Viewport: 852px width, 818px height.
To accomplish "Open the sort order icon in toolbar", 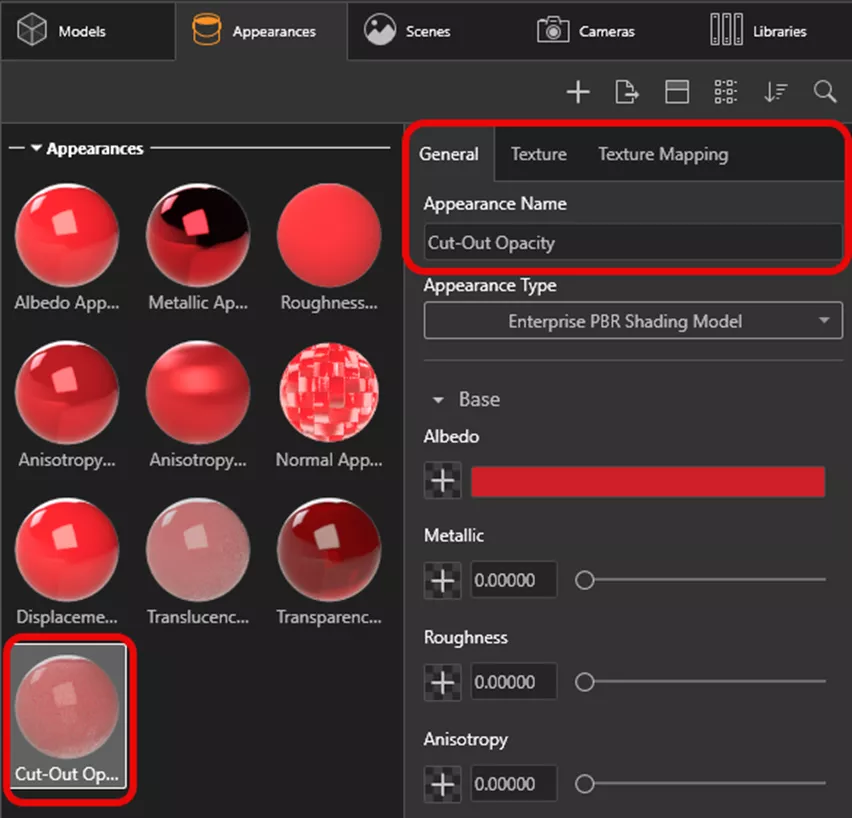I will click(775, 92).
